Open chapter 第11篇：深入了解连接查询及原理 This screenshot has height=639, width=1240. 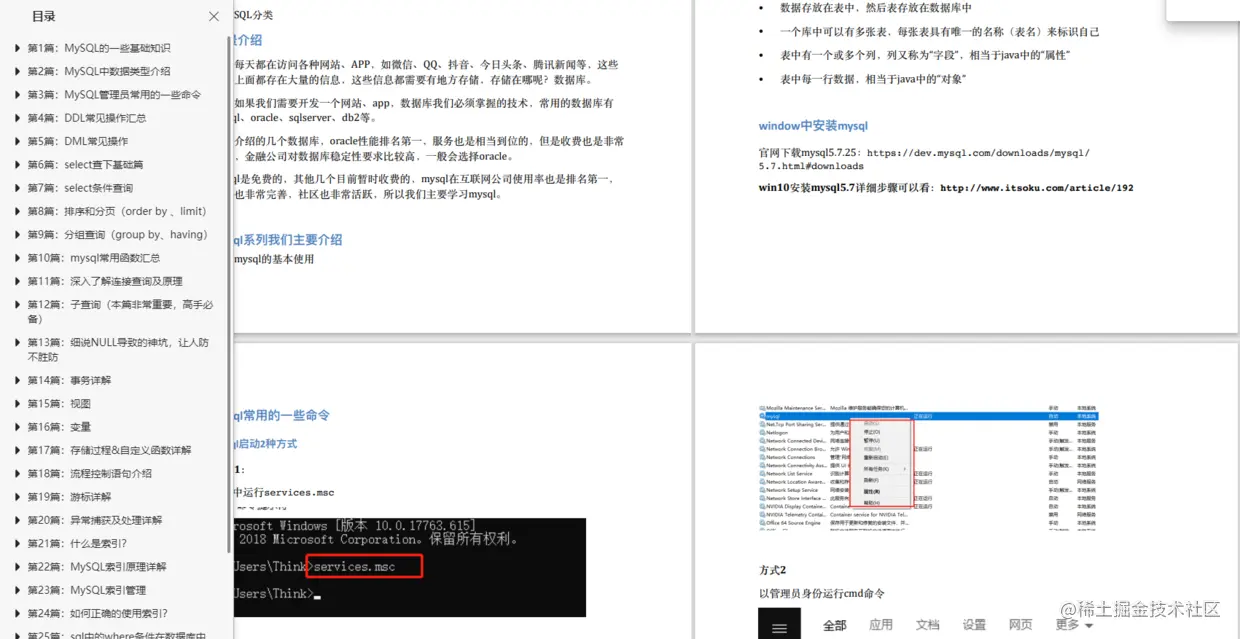(x=105, y=281)
